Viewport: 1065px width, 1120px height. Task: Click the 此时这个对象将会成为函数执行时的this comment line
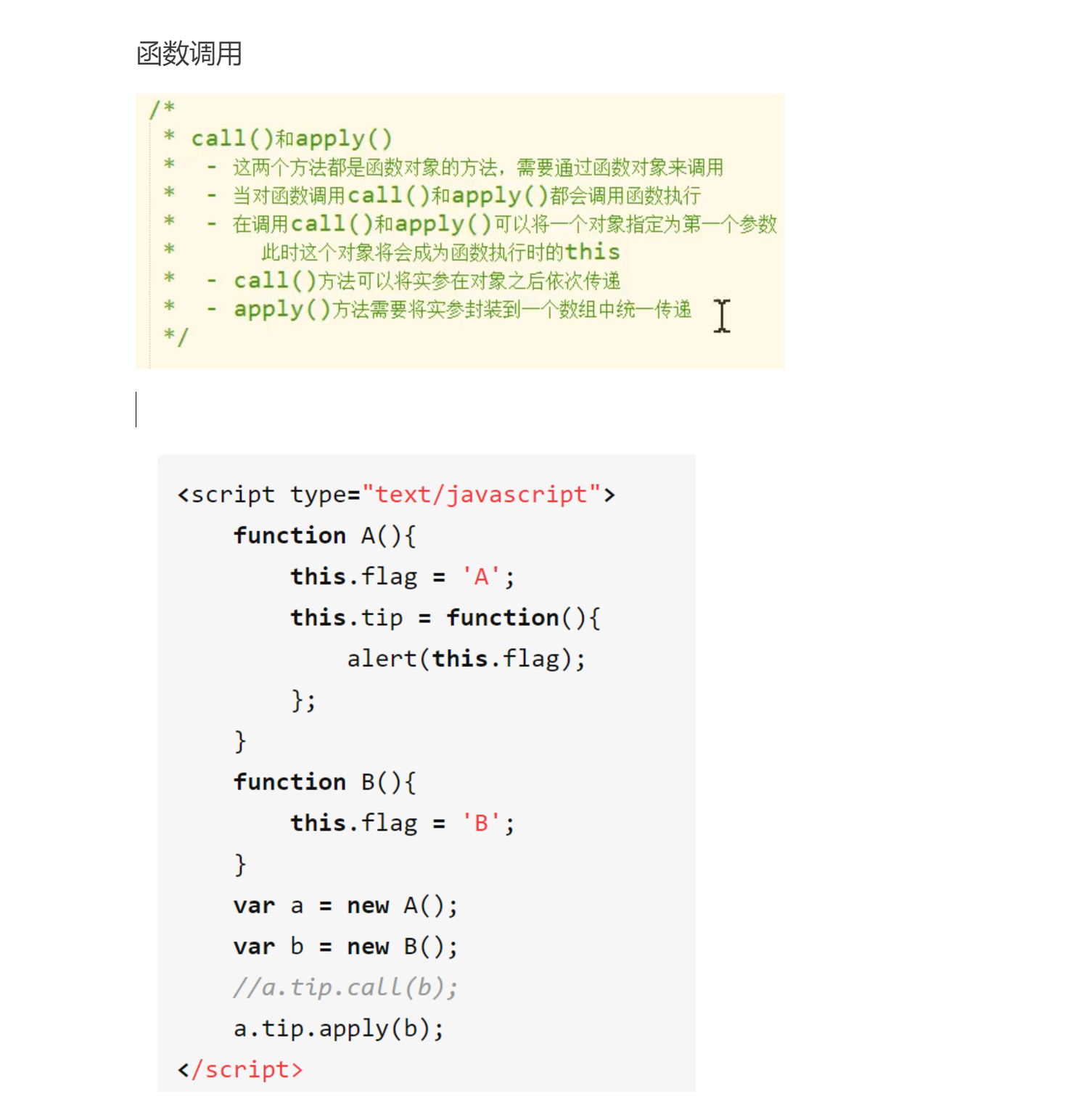pos(440,252)
